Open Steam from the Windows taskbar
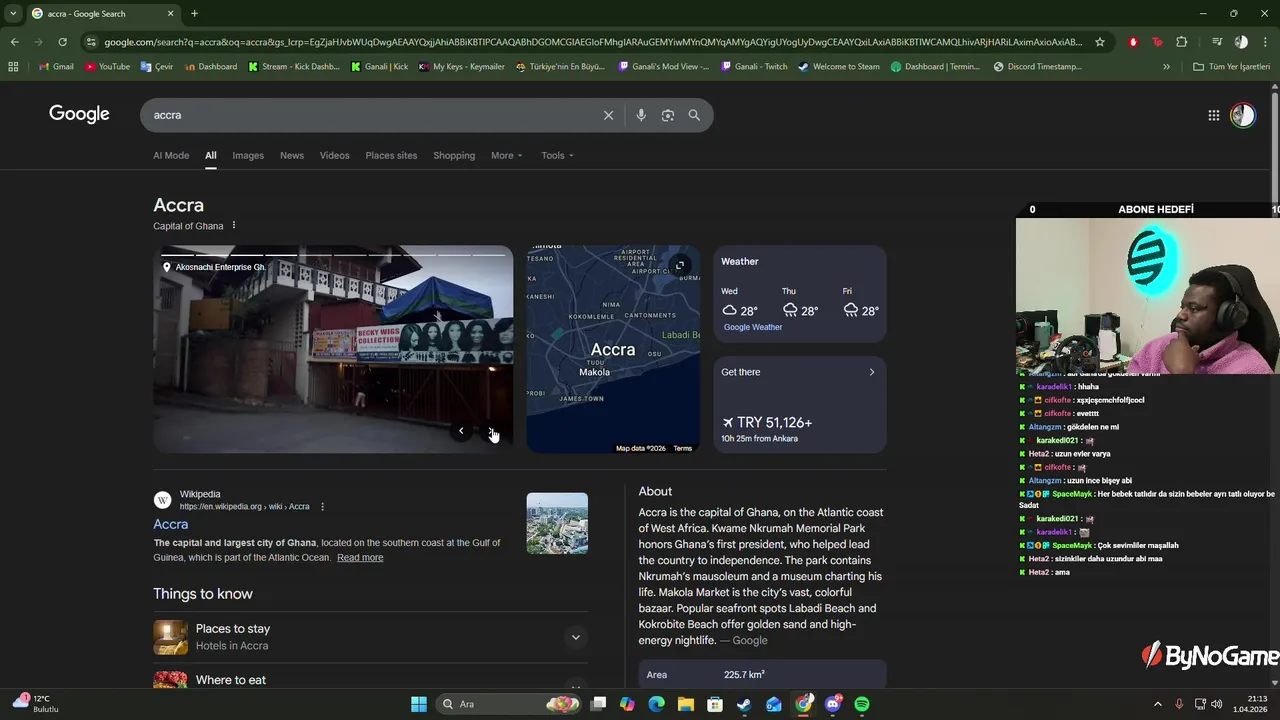Image resolution: width=1280 pixels, height=720 pixels. point(744,704)
